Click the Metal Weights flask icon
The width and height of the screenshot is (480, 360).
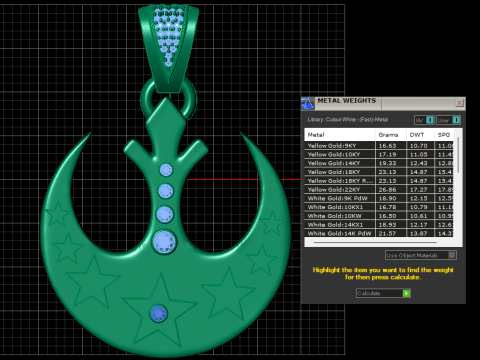click(x=307, y=103)
